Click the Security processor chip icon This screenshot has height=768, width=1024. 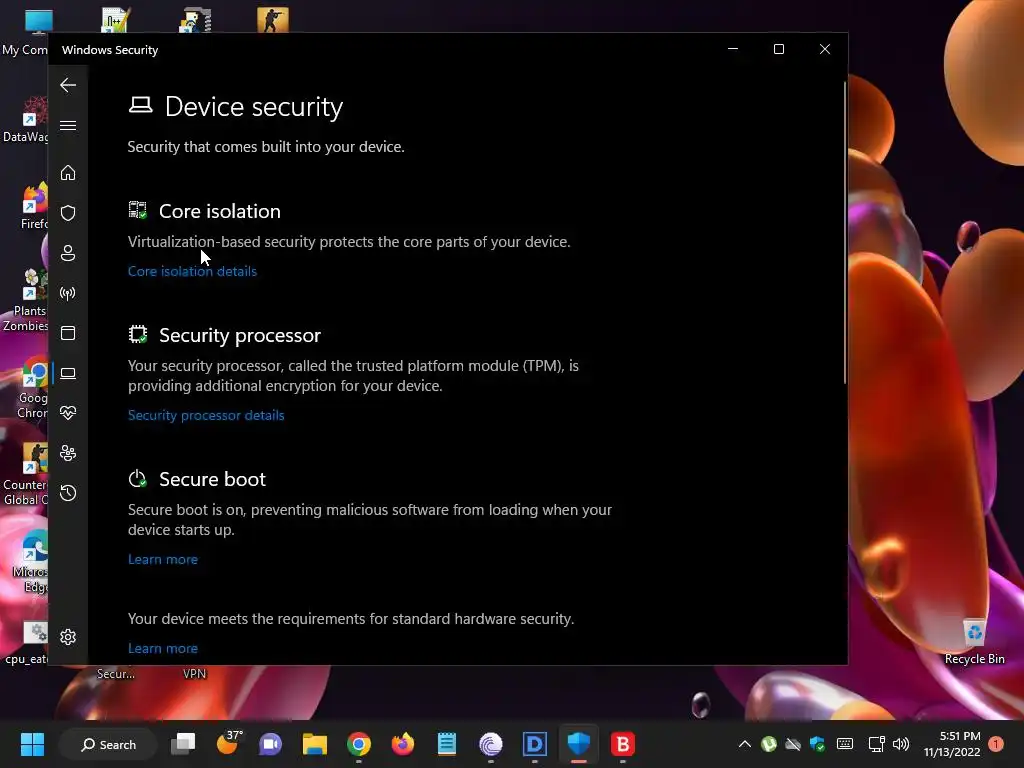click(138, 334)
